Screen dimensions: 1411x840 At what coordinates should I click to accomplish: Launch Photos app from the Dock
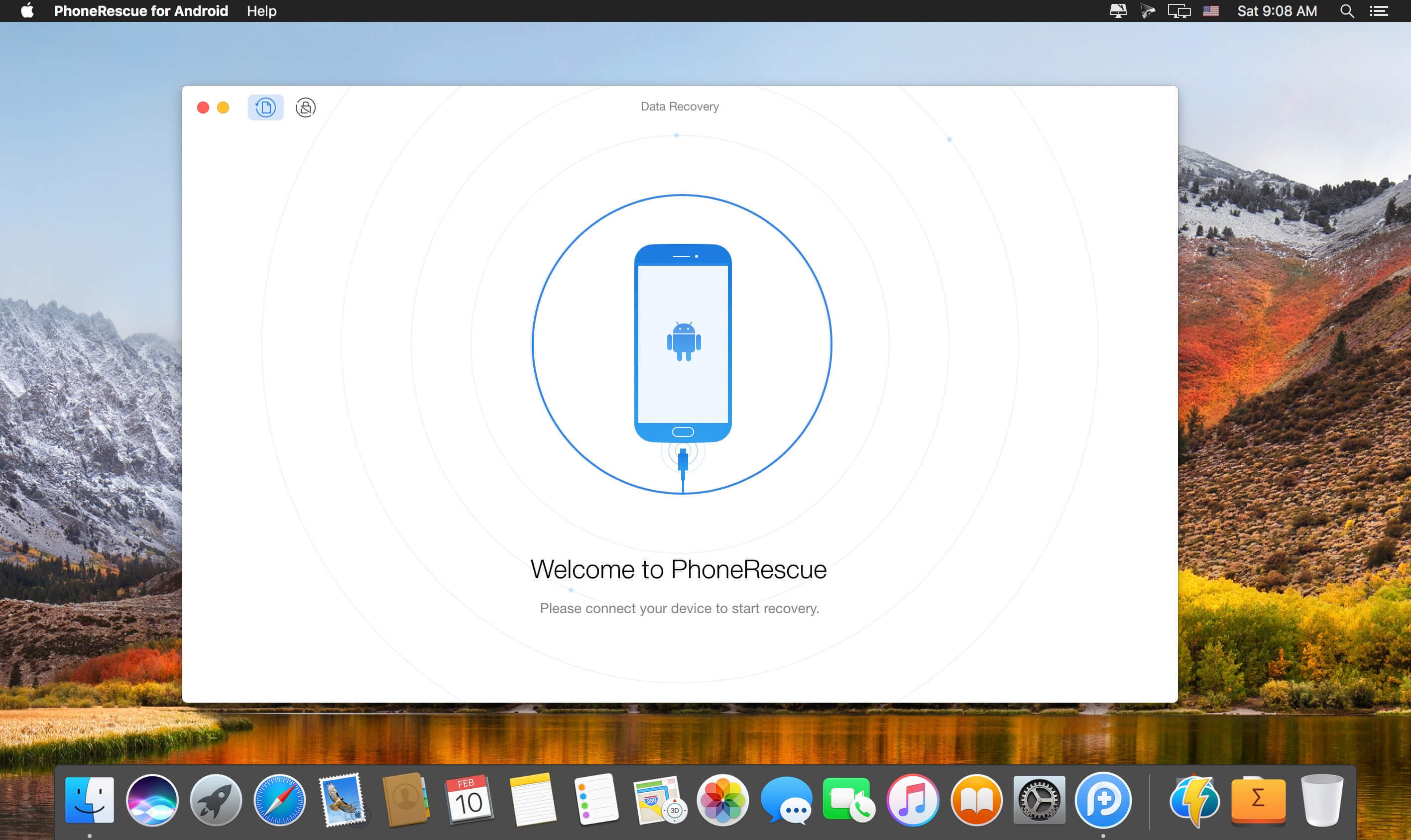(722, 800)
